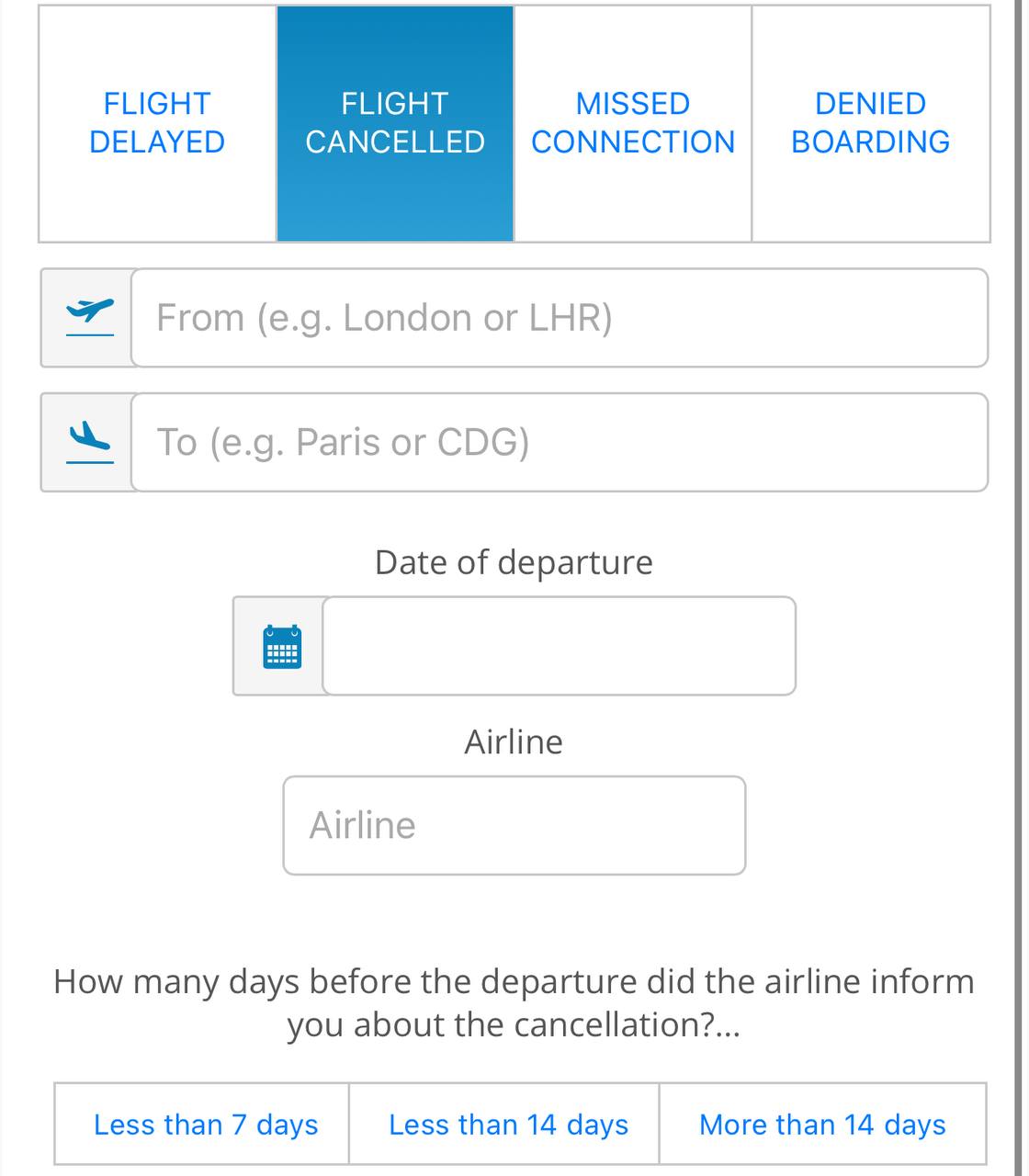Click the Date of departure label

(514, 562)
